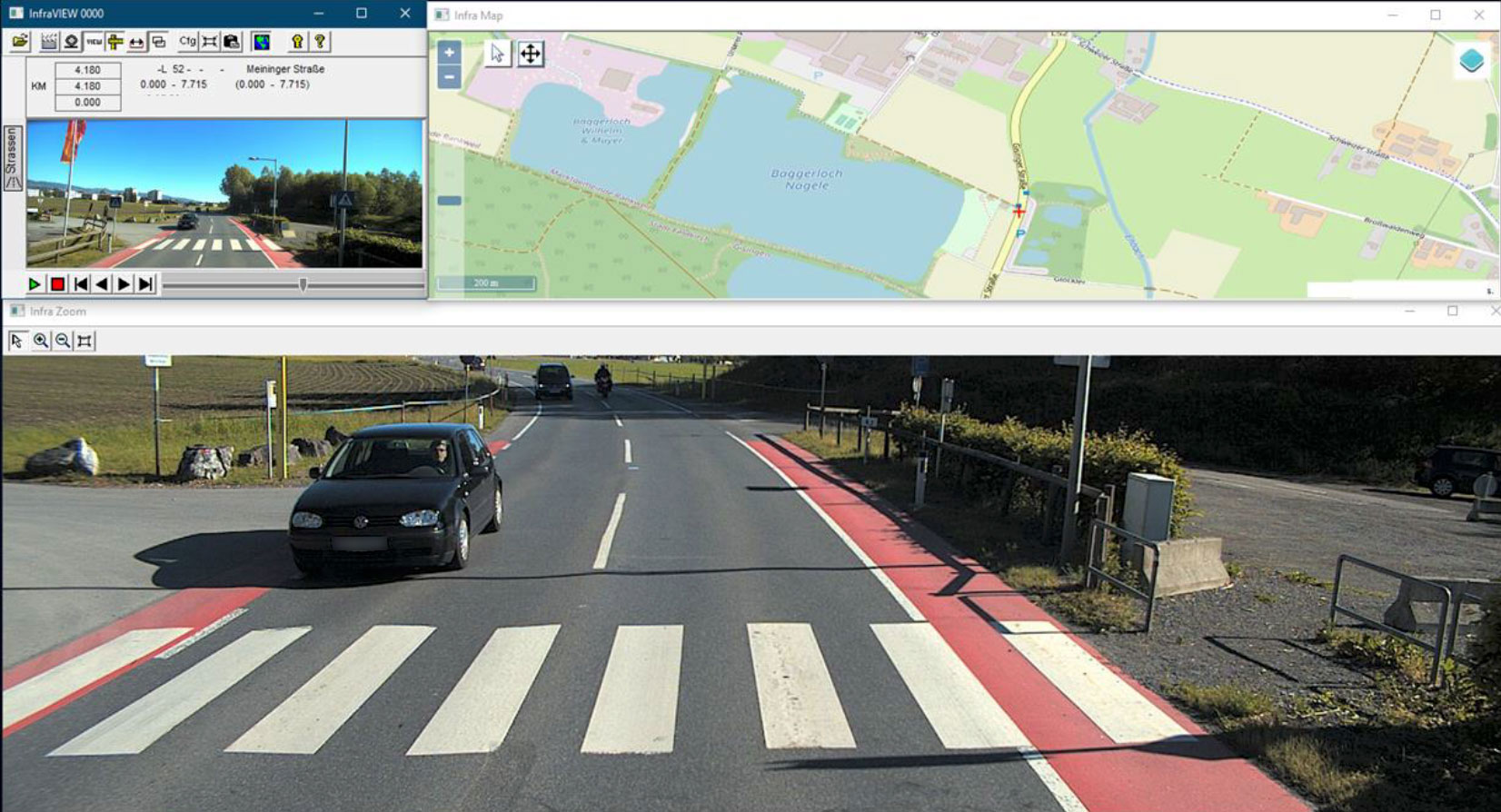Open the map layers switcher

1471,61
